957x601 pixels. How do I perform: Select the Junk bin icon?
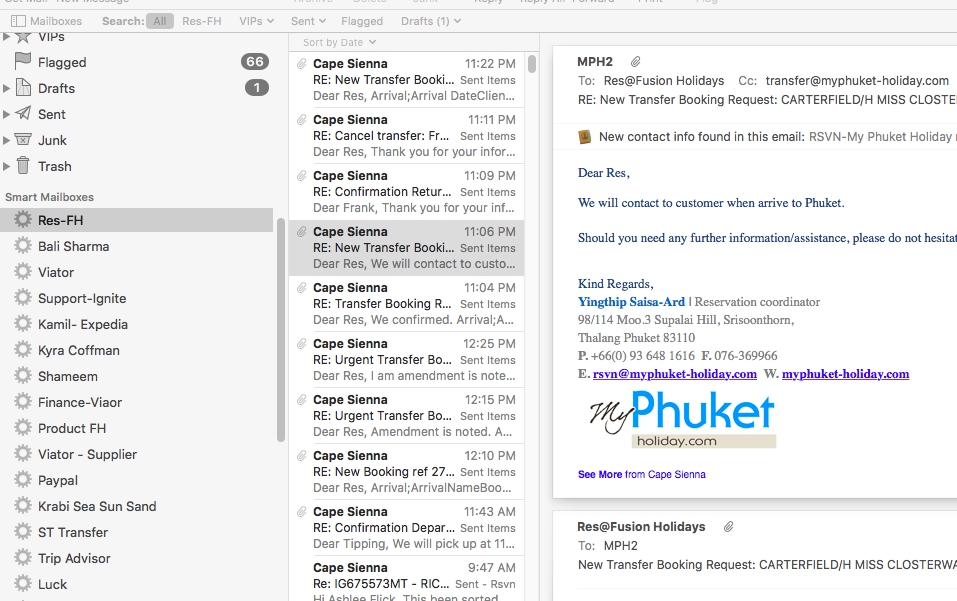(23, 139)
